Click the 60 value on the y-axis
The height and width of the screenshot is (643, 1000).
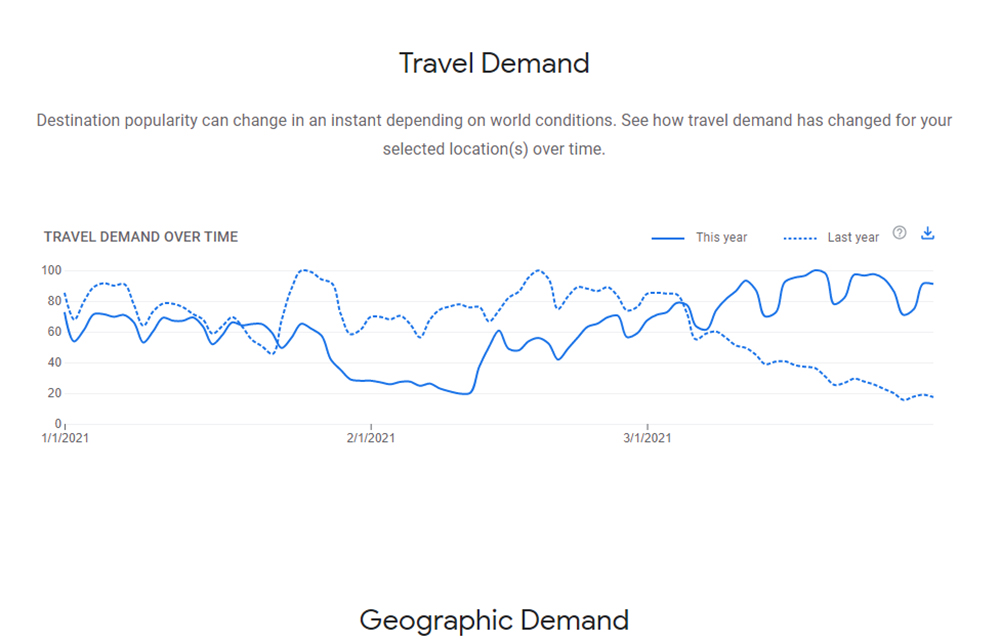pos(54,331)
